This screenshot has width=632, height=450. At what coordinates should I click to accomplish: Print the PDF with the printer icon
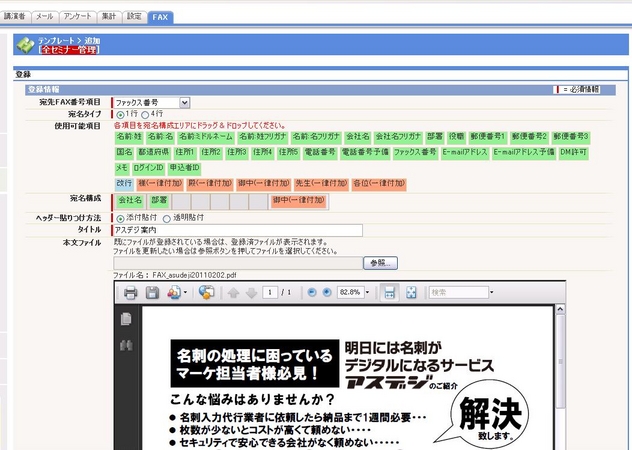(130, 292)
